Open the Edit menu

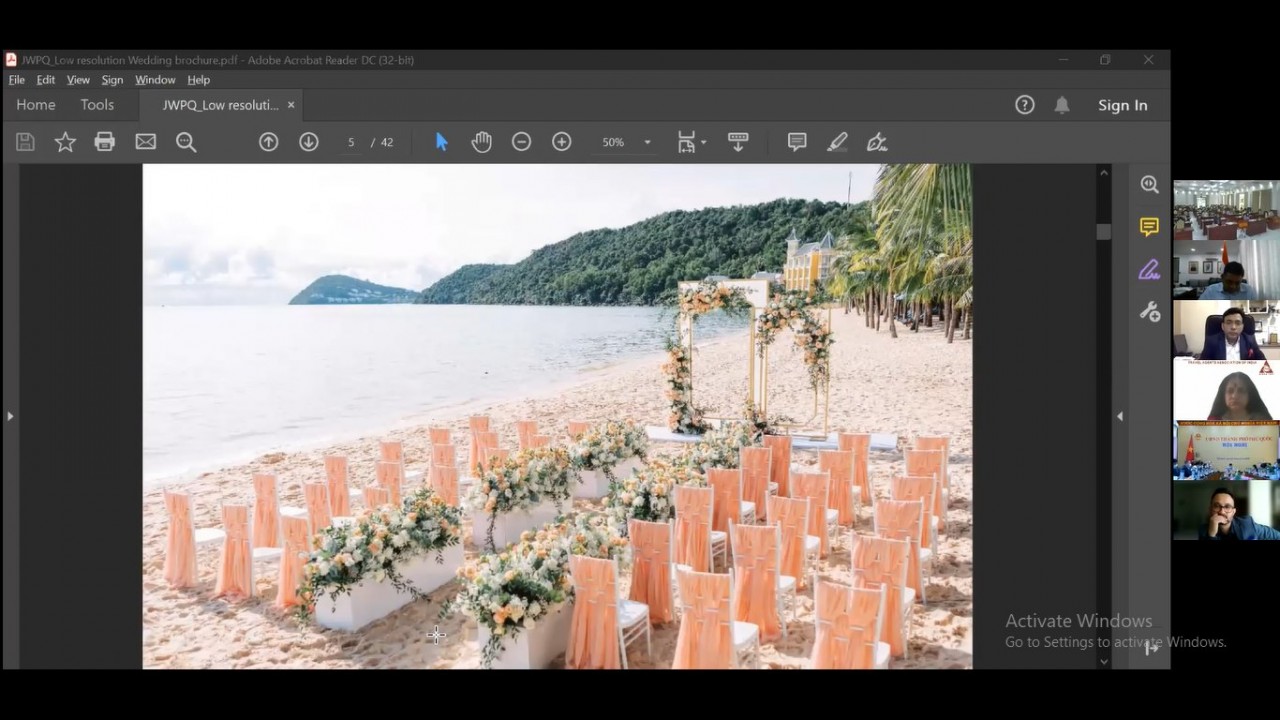pyautogui.click(x=46, y=80)
